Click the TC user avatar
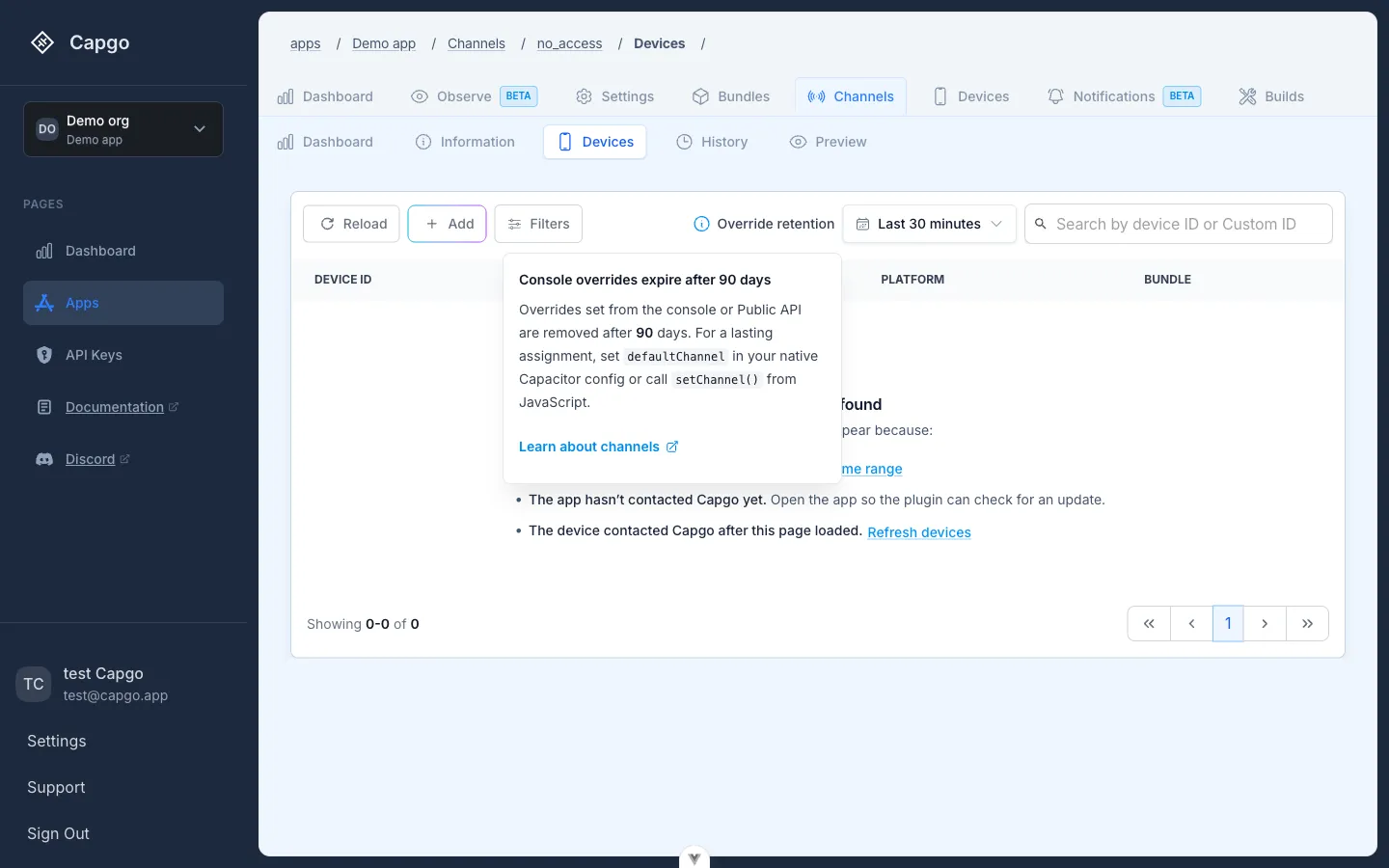1389x868 pixels. (x=34, y=684)
